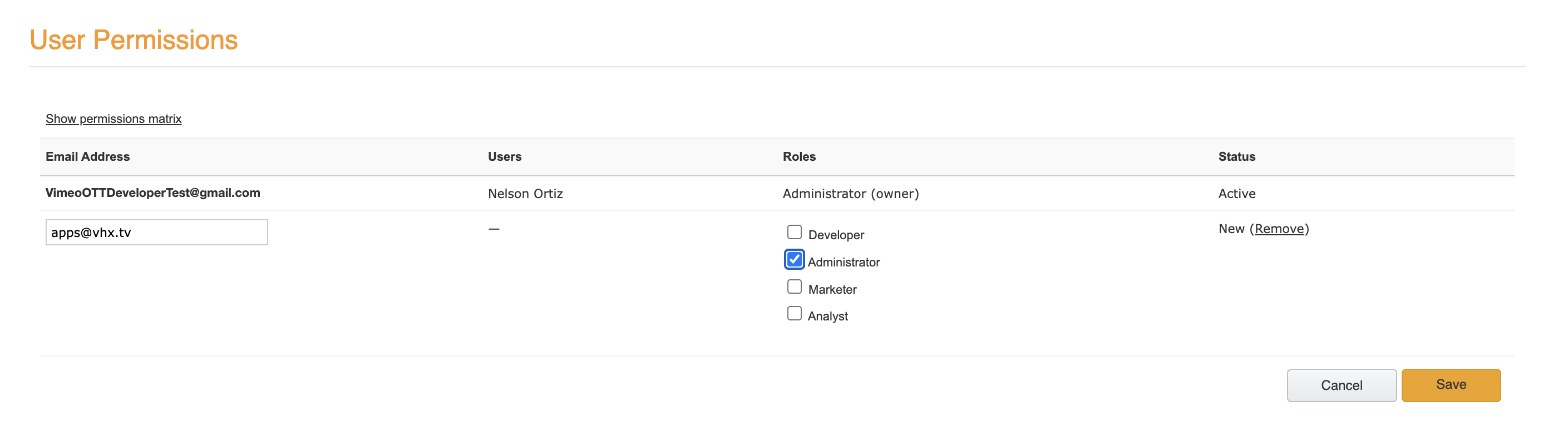Viewport: 1568px width, 425px height.
Task: Click the Analyst label text
Action: [827, 317]
